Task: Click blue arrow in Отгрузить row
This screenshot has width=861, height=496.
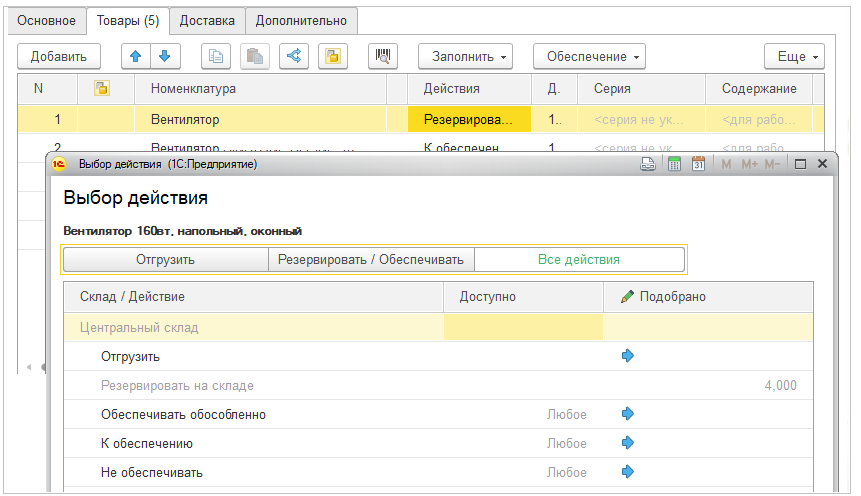Action: coord(628,356)
